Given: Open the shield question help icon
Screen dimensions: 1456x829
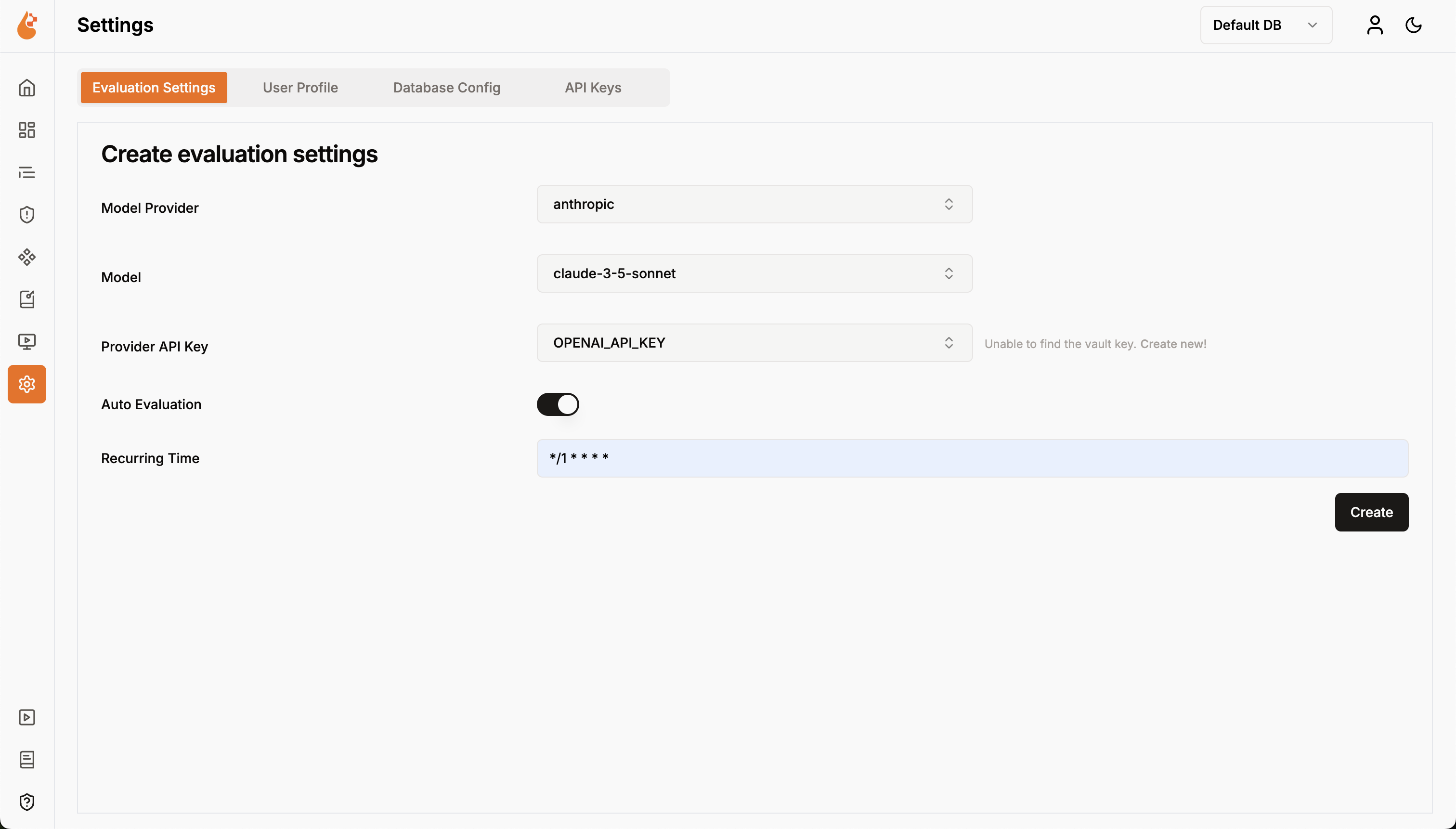Looking at the screenshot, I should tap(27, 802).
